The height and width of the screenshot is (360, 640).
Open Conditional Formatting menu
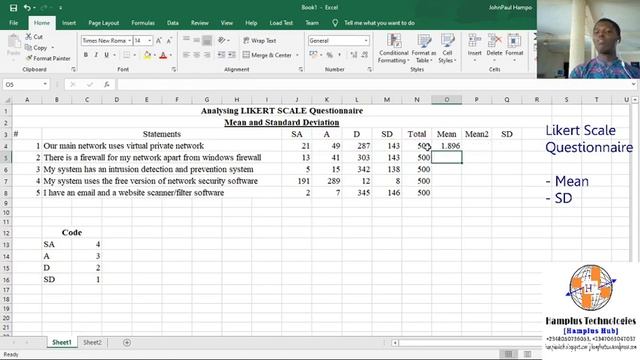(393, 48)
